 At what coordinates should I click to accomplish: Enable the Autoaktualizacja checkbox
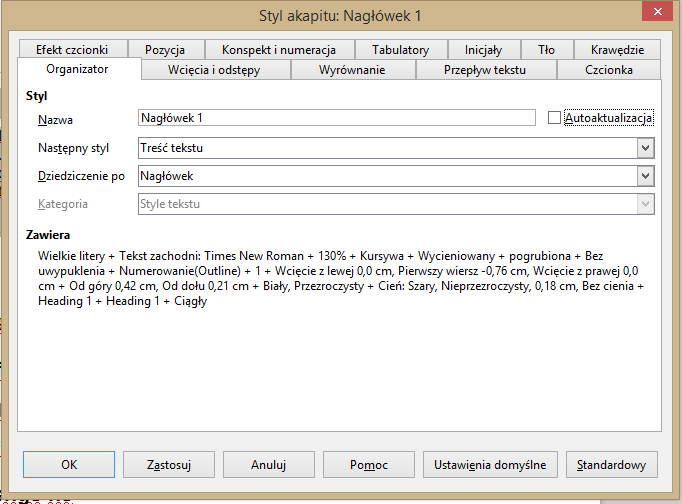(554, 118)
